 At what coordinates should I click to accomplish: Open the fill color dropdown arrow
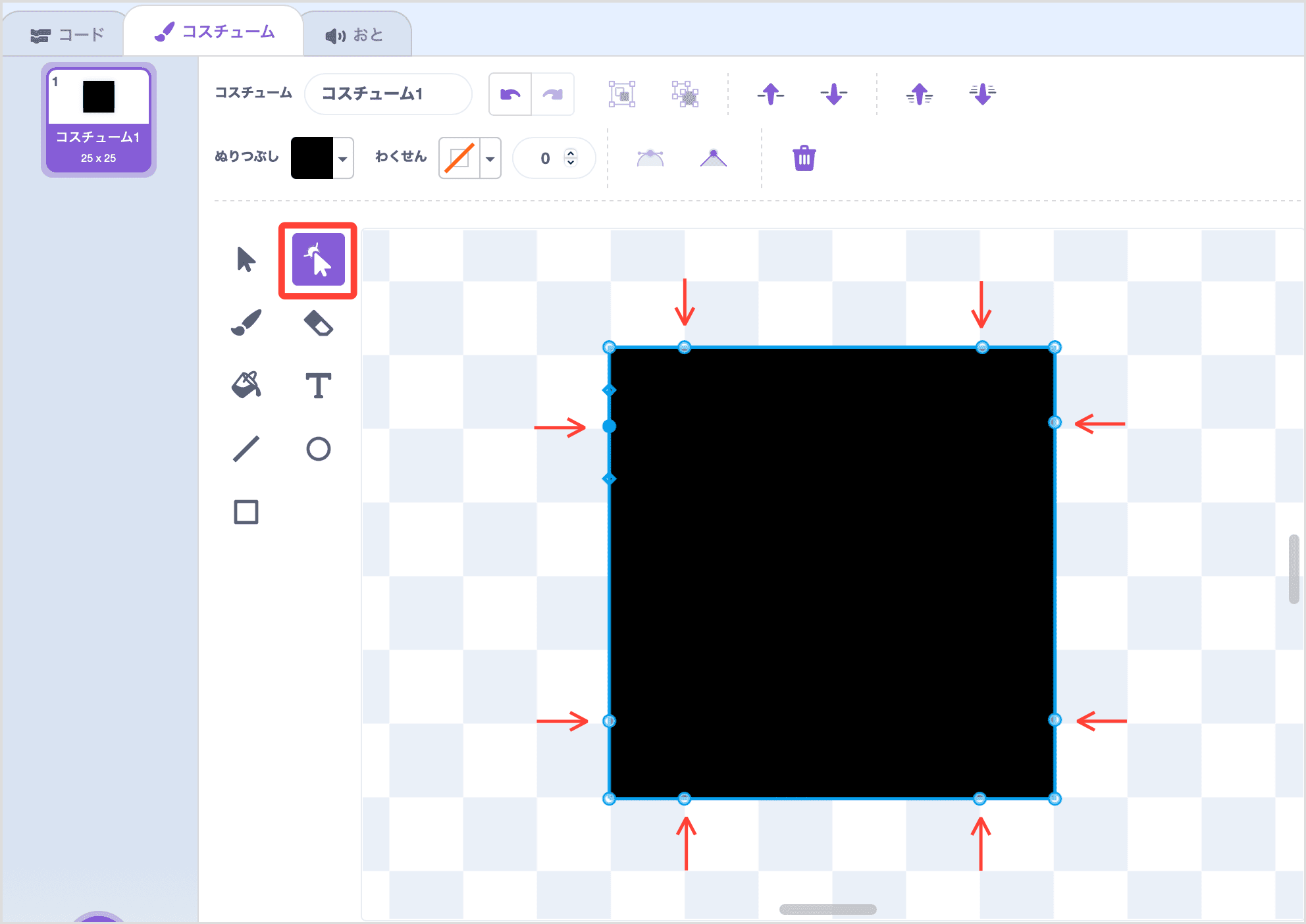pyautogui.click(x=343, y=159)
